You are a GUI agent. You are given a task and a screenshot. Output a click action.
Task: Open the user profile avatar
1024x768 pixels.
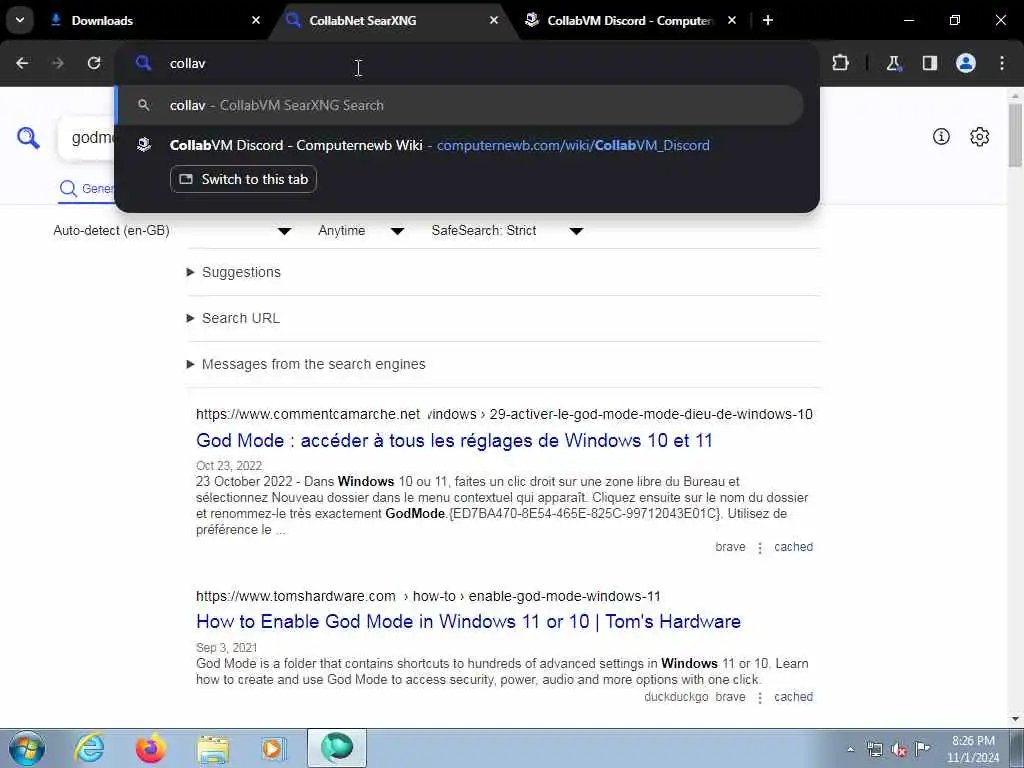coord(966,63)
